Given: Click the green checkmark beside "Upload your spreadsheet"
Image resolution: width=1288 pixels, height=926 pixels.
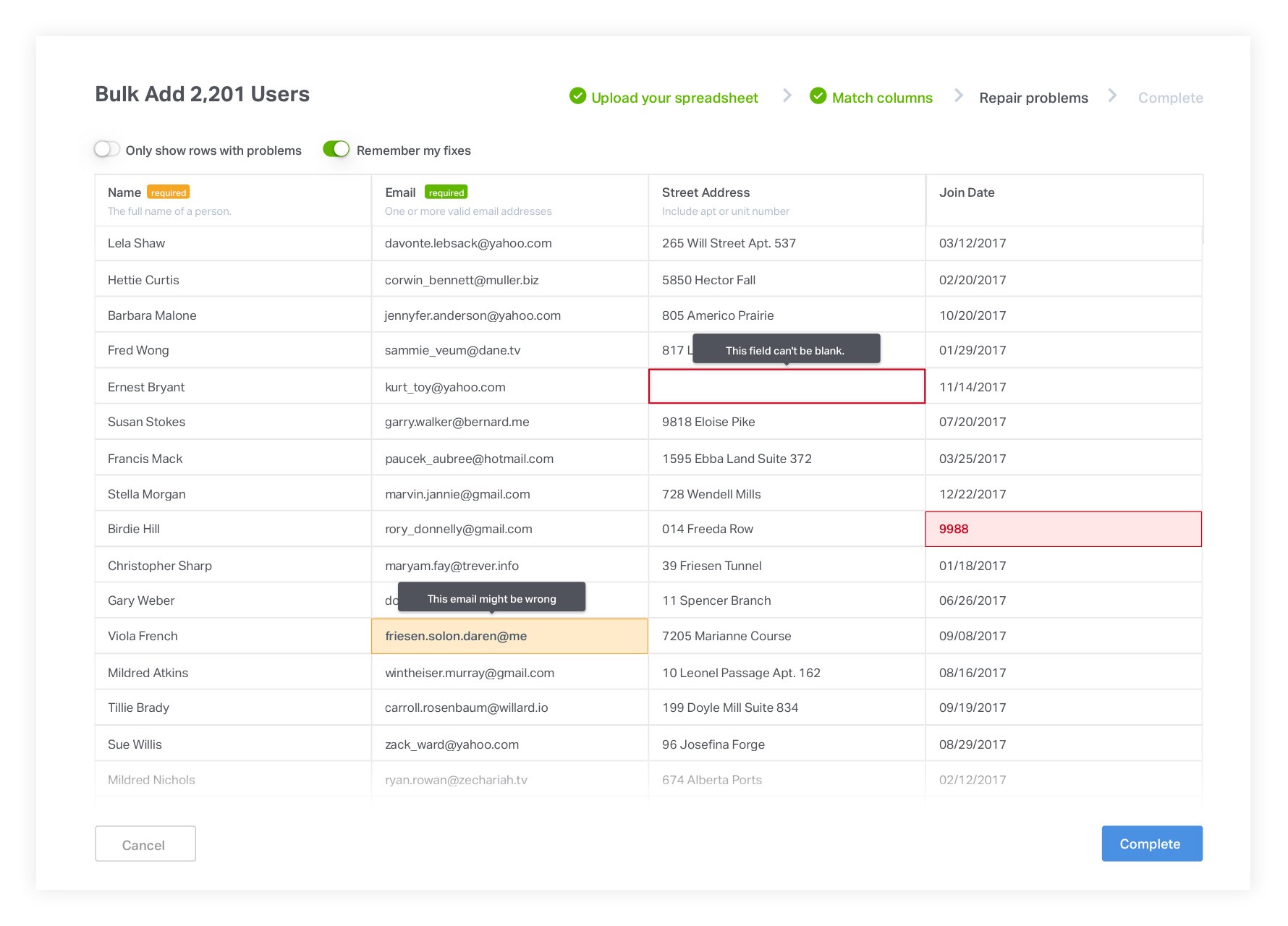Looking at the screenshot, I should tap(577, 96).
